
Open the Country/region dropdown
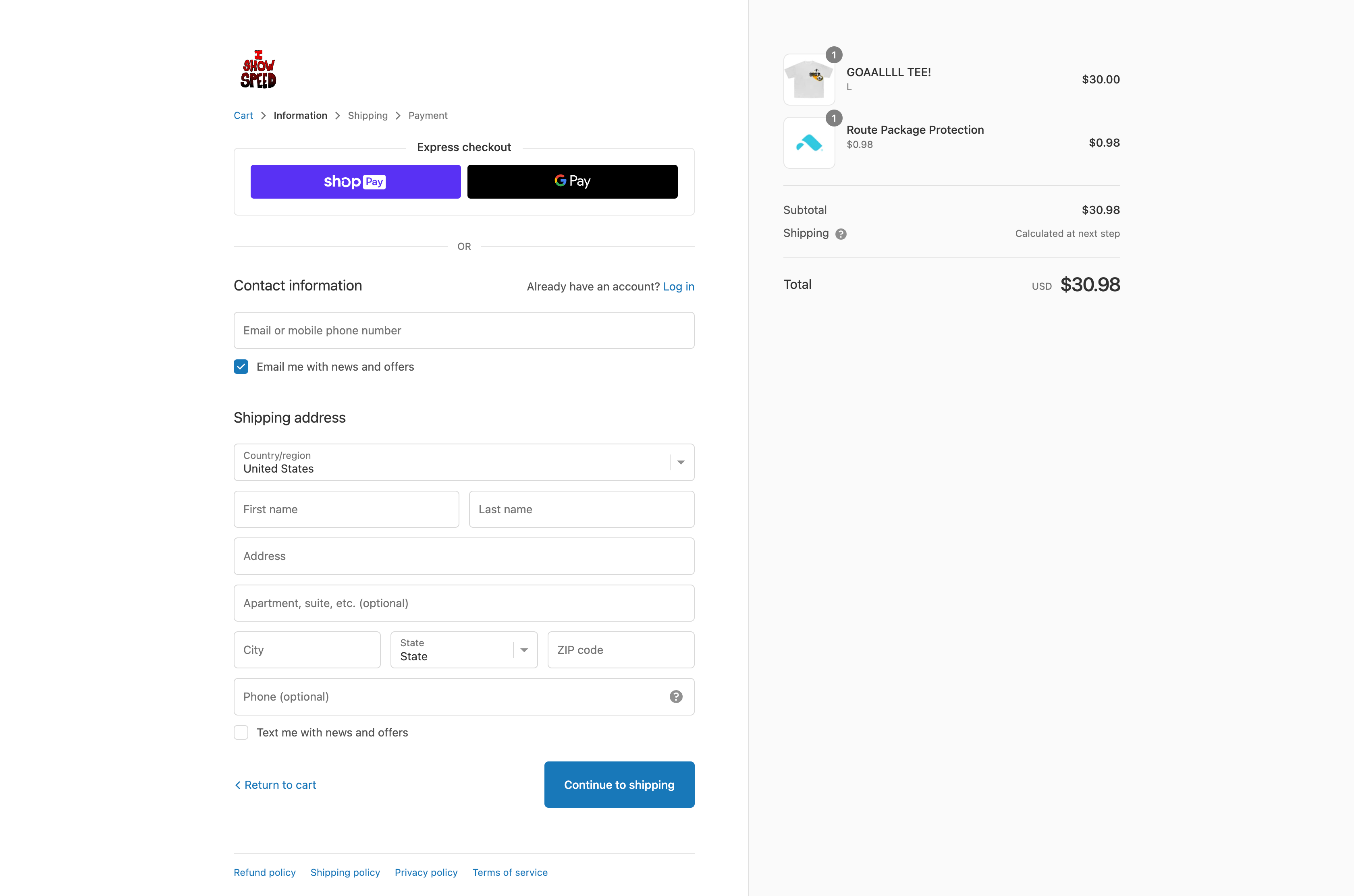(463, 462)
